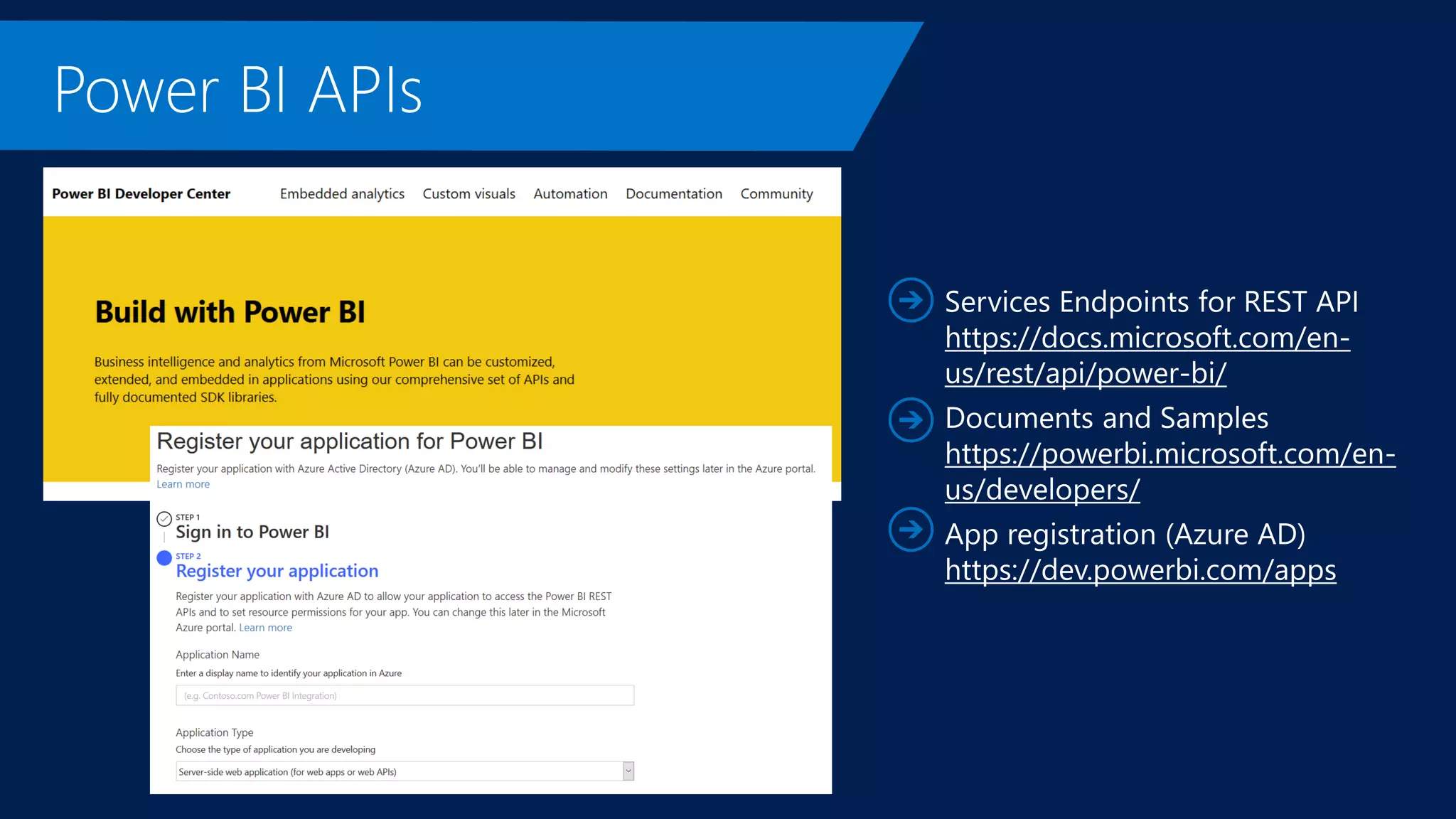Open powerbi.microsoft.com developers link
This screenshot has height=819, width=1456.
click(1169, 454)
